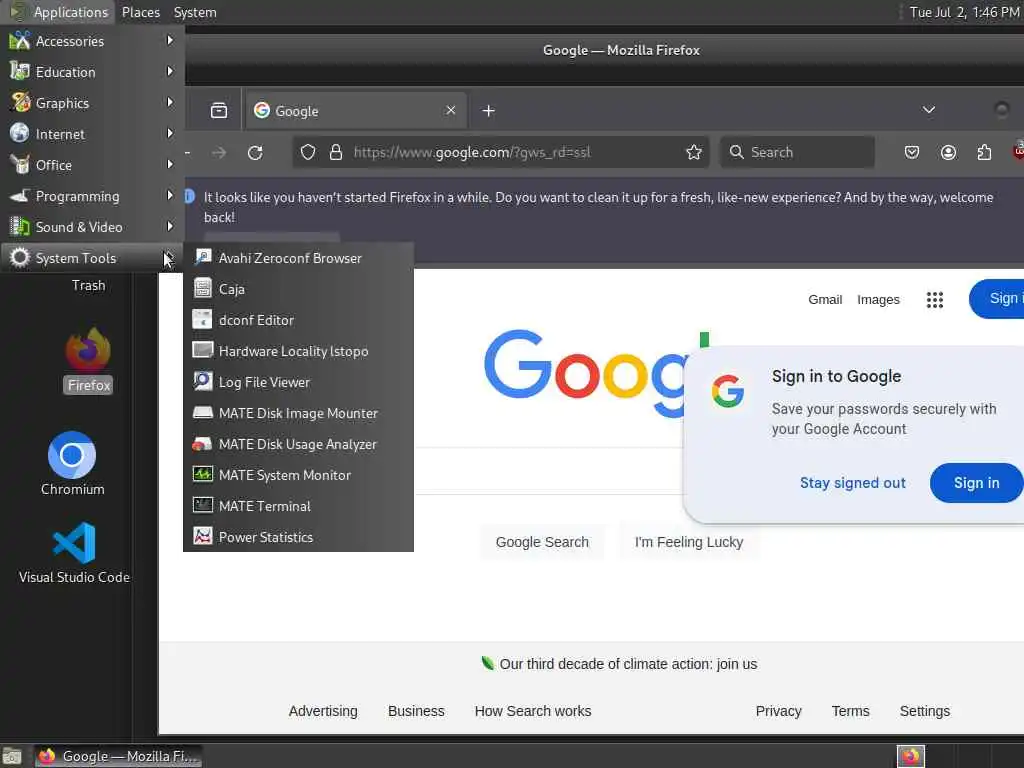Switch to the Google tab
This screenshot has width=1024, height=768.
pos(356,110)
